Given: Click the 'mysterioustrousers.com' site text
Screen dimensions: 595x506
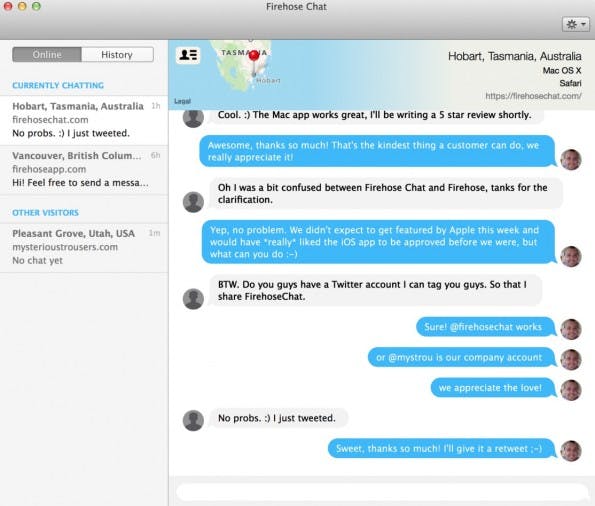Looking at the screenshot, I should [65, 247].
